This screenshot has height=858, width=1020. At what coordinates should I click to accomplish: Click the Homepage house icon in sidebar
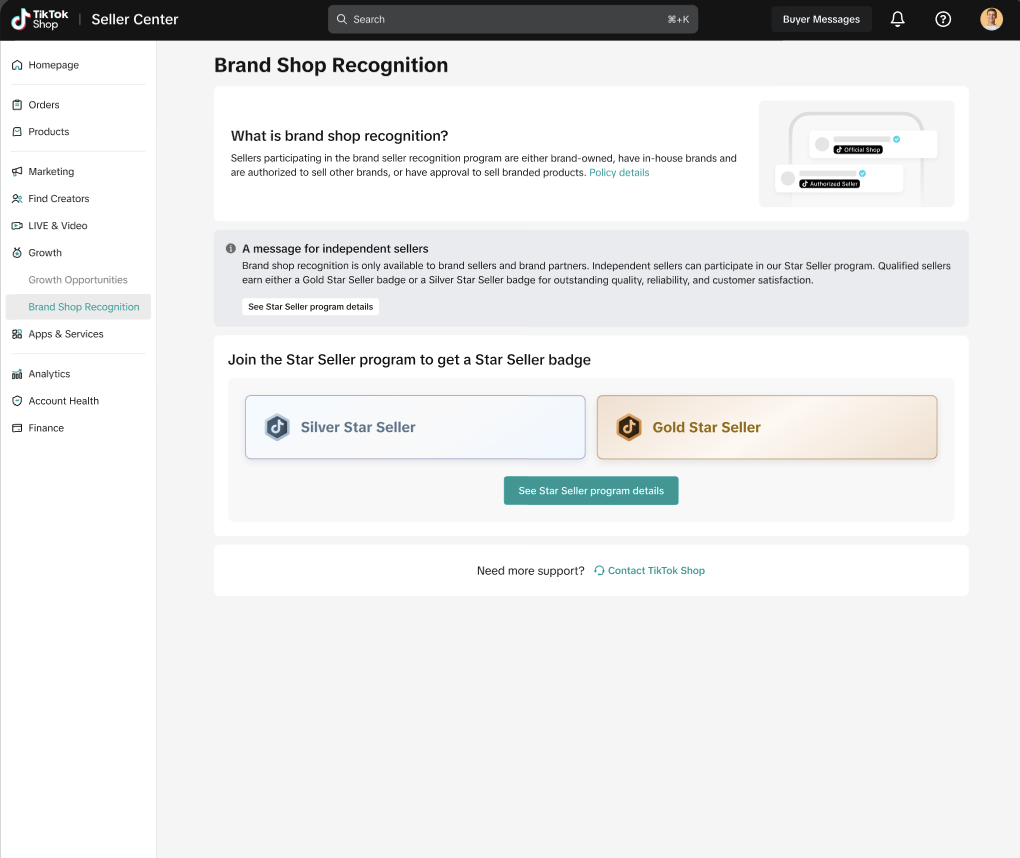point(17,65)
